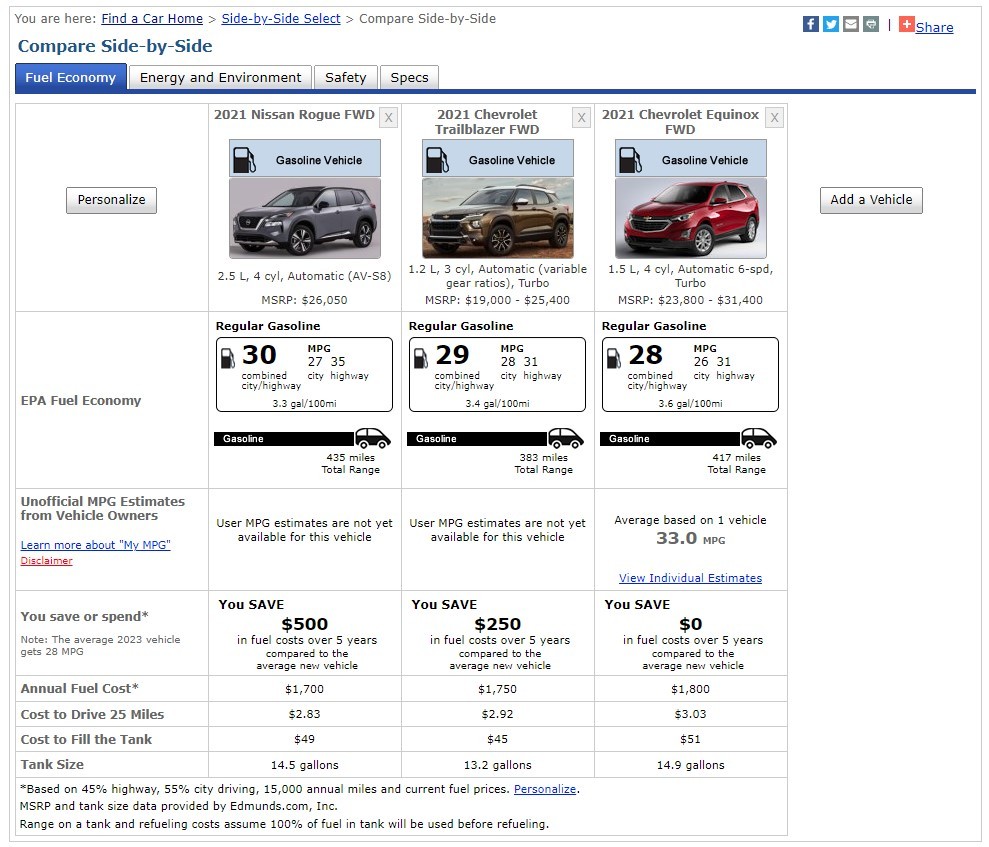Remove the Chevrolet Equinox from comparison

pyautogui.click(x=774, y=118)
